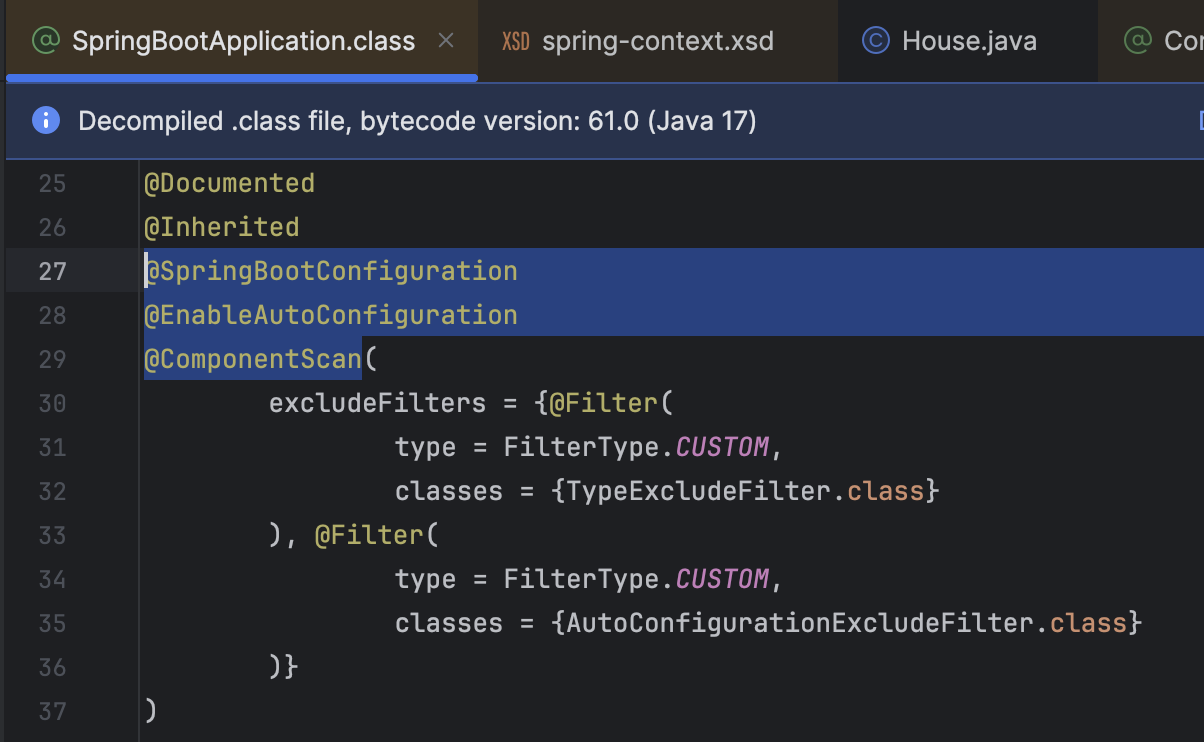
Task: Click the @EnableAutoConfiguration annotation
Action: 331,316
